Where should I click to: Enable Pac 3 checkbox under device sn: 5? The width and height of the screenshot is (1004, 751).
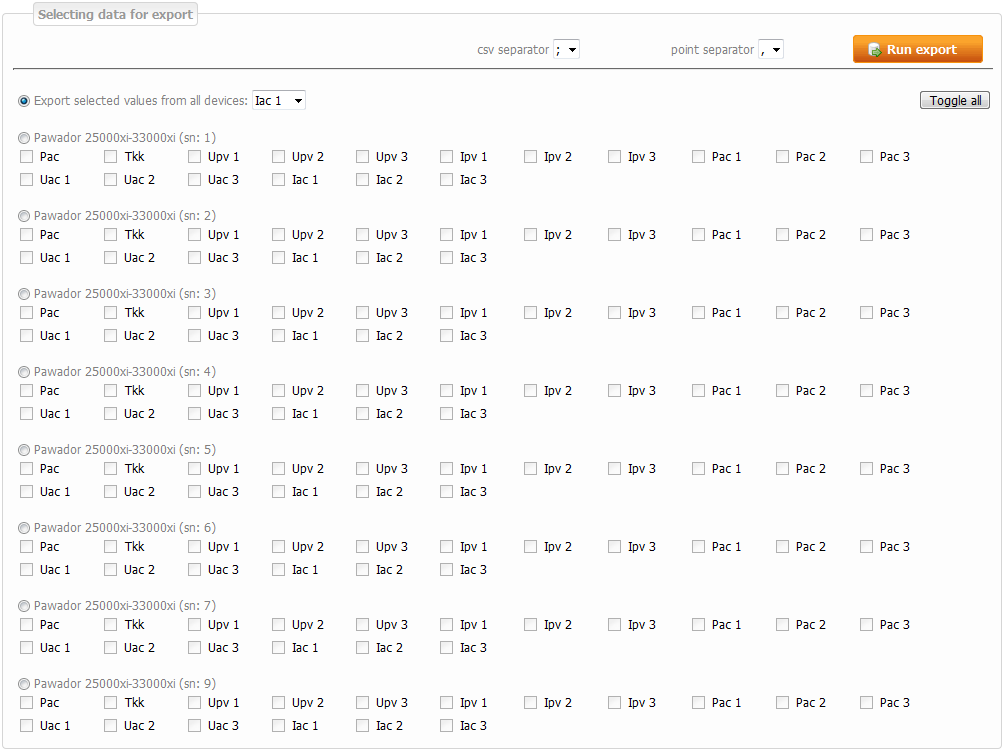click(867, 469)
